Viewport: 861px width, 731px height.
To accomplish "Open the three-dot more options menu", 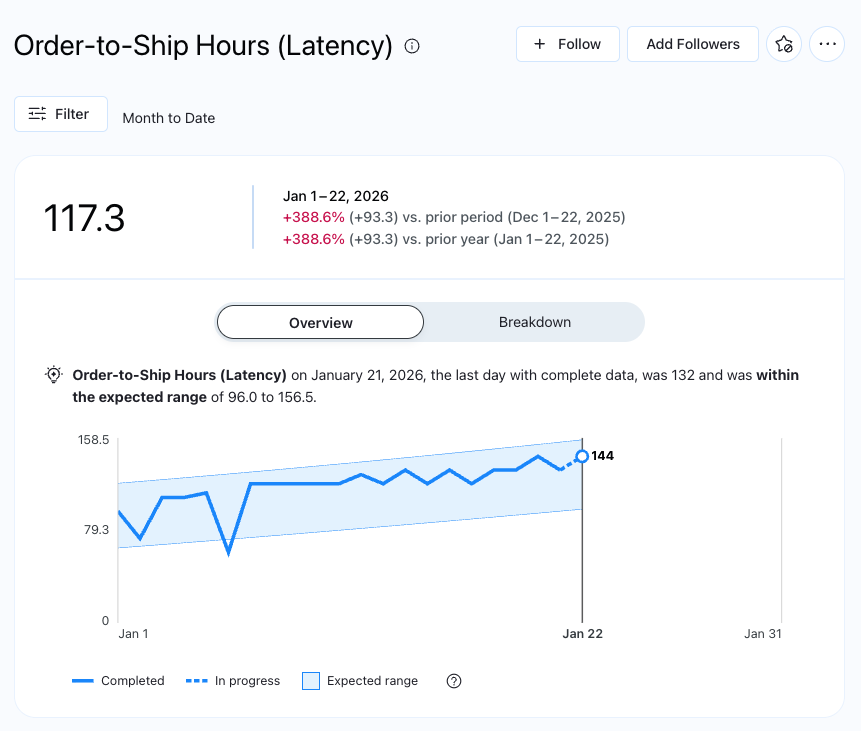I will point(827,44).
